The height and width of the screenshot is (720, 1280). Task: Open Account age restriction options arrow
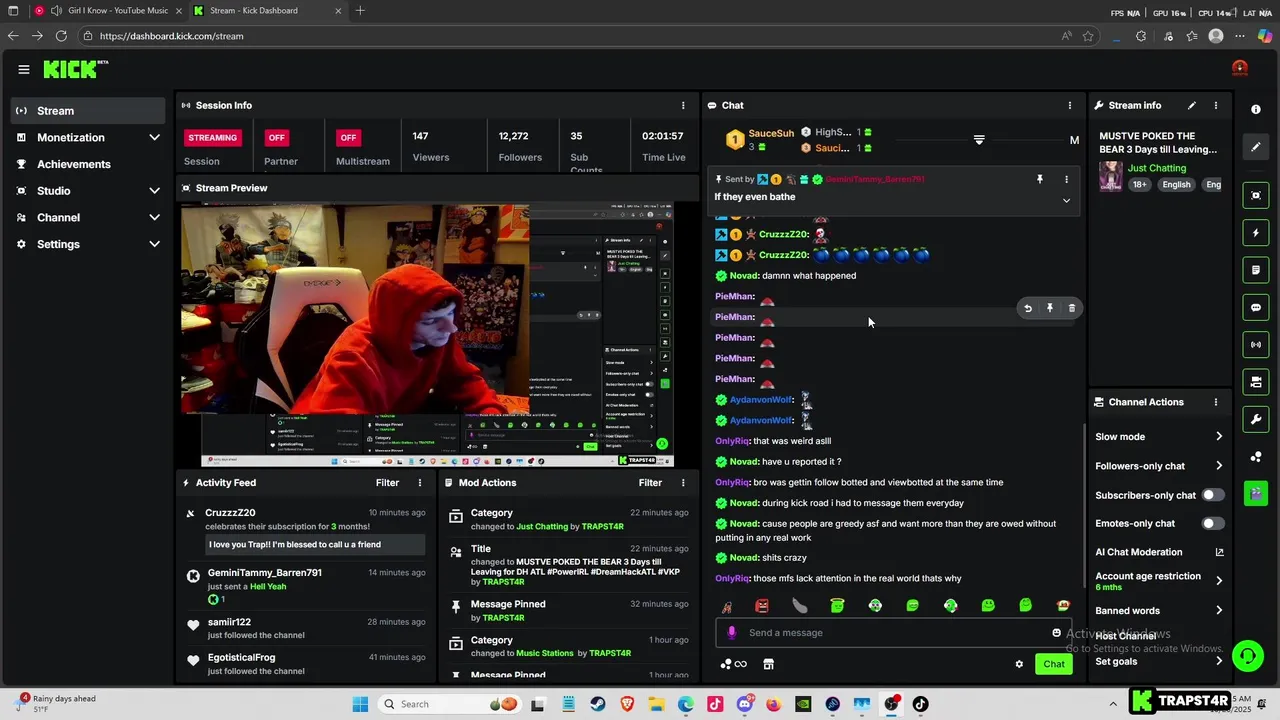pyautogui.click(x=1219, y=580)
